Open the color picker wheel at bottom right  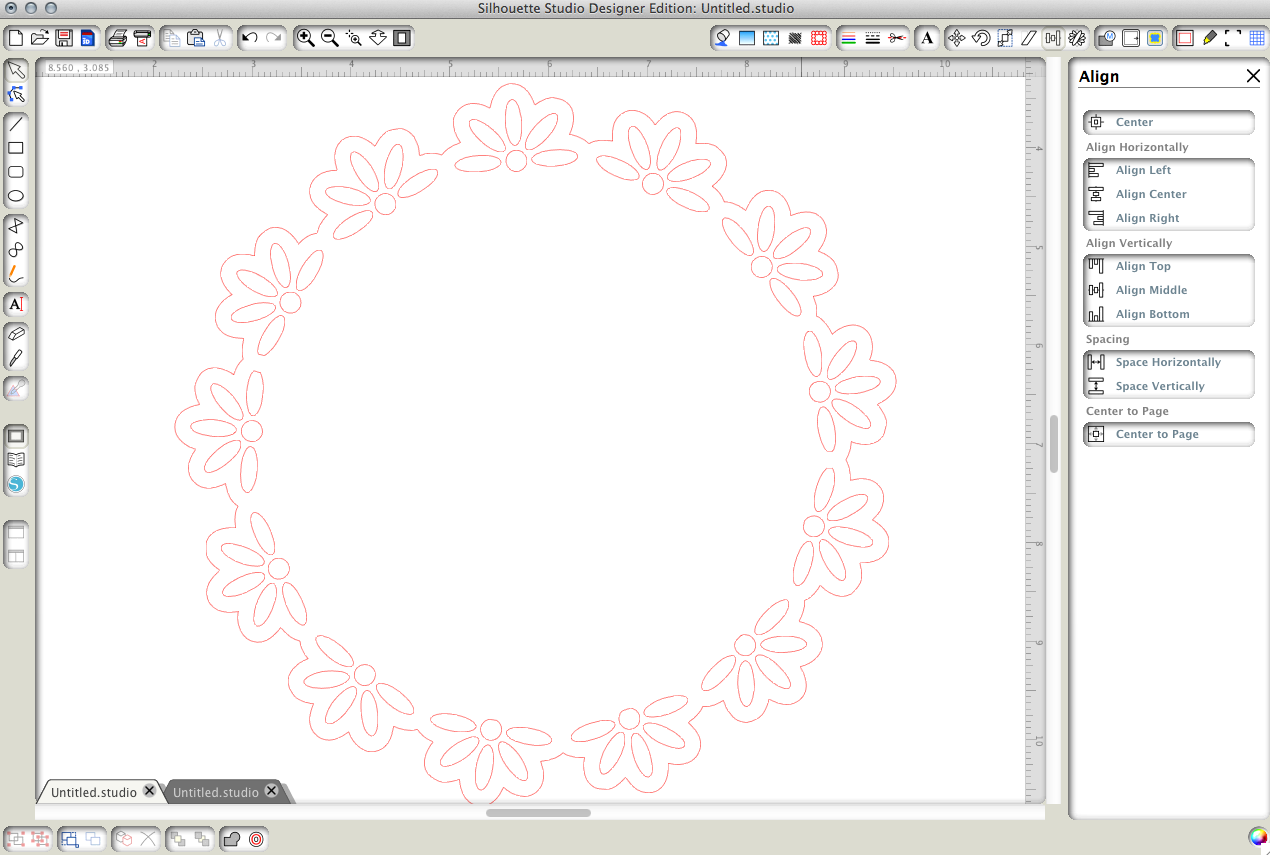coord(1258,837)
